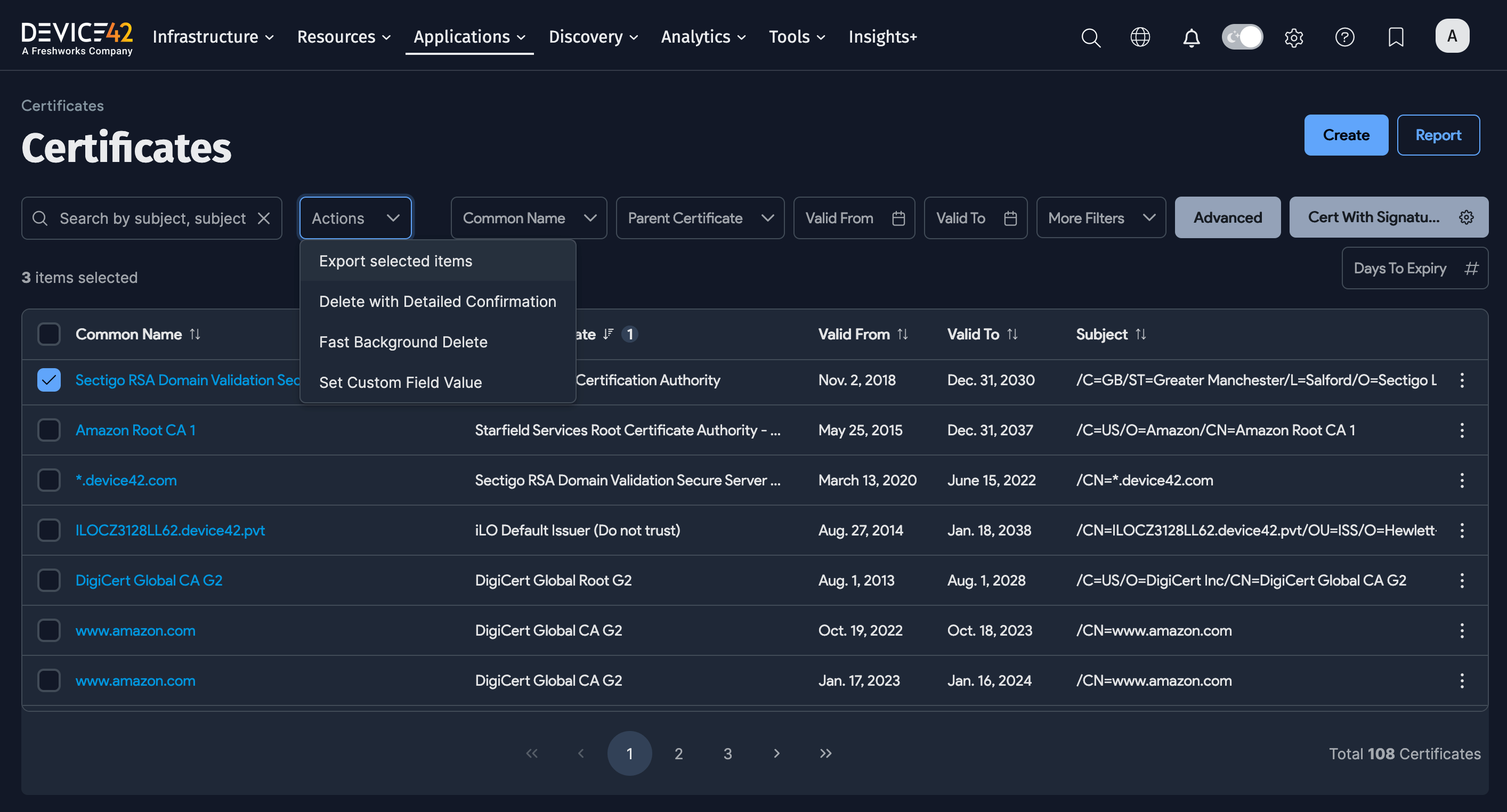Open the settings gear in top bar
Image resolution: width=1507 pixels, height=812 pixels.
point(1293,37)
